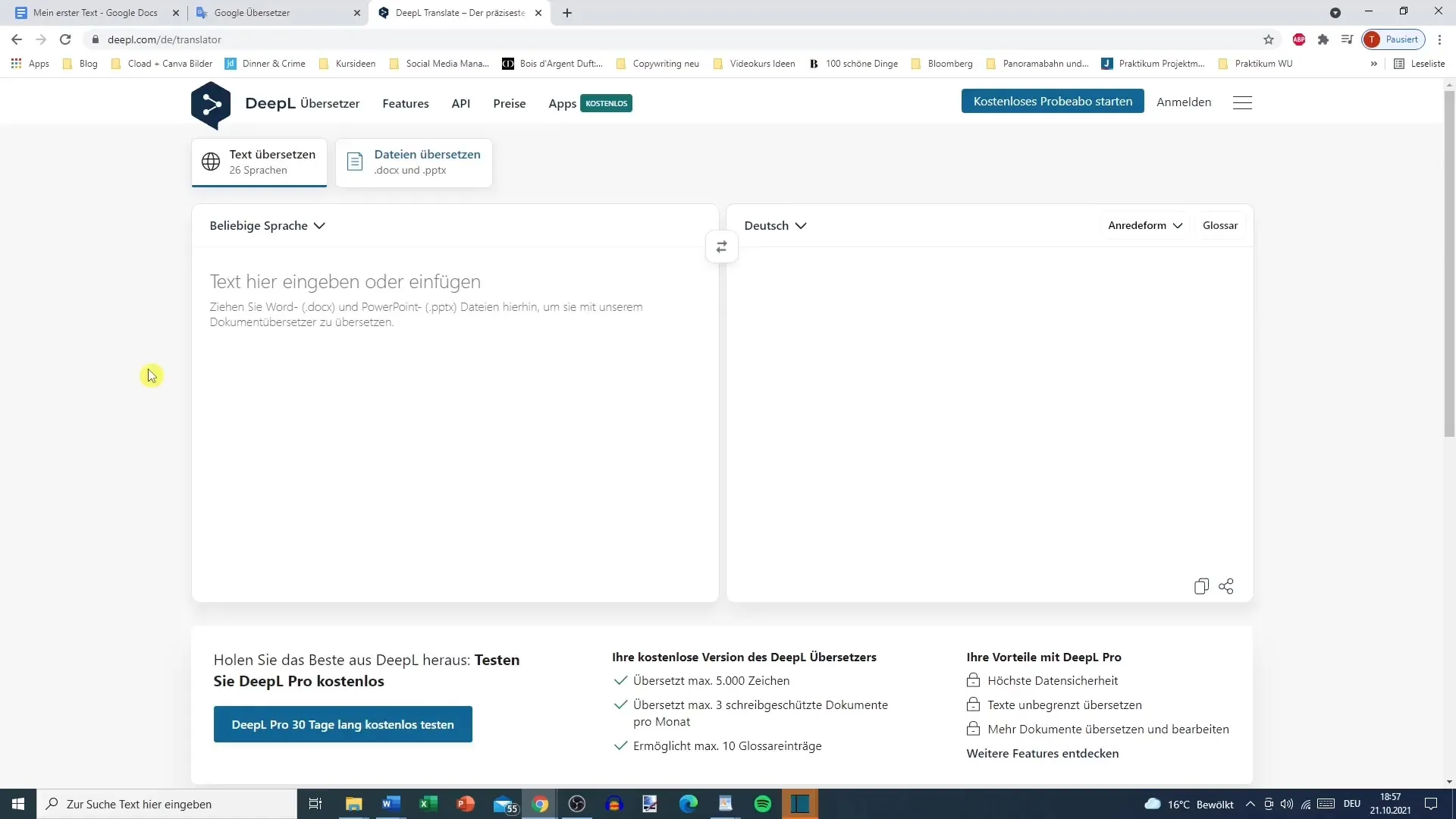Viewport: 1456px width, 819px height.
Task: Open Microsoft Edge from the taskbar
Action: pos(689,804)
